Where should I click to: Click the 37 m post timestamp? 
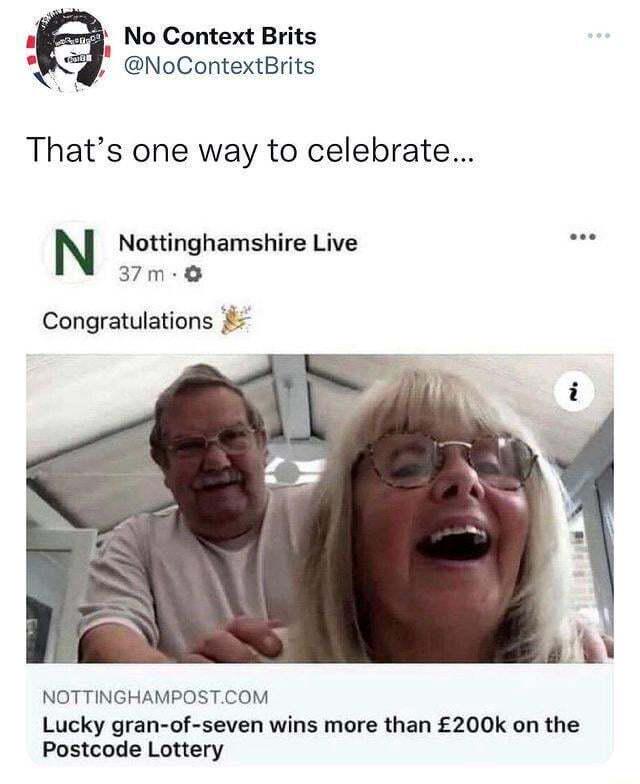pyautogui.click(x=136, y=272)
